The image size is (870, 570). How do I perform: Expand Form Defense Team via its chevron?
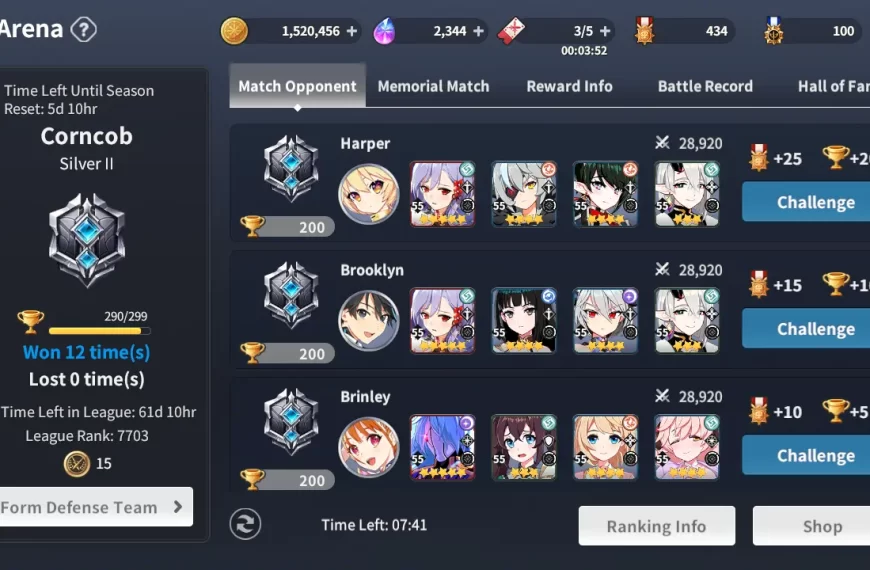178,507
